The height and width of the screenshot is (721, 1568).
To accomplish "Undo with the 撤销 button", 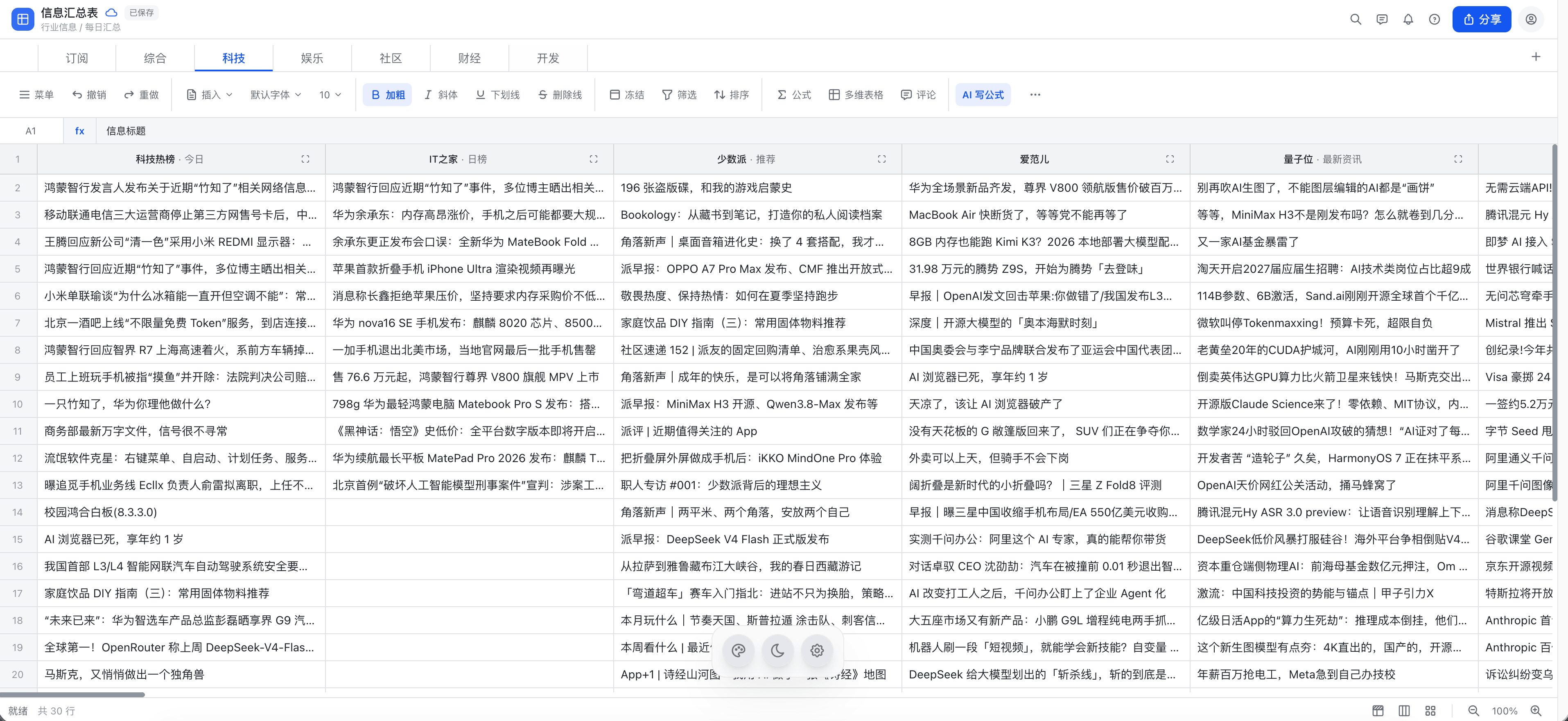I will [x=90, y=94].
